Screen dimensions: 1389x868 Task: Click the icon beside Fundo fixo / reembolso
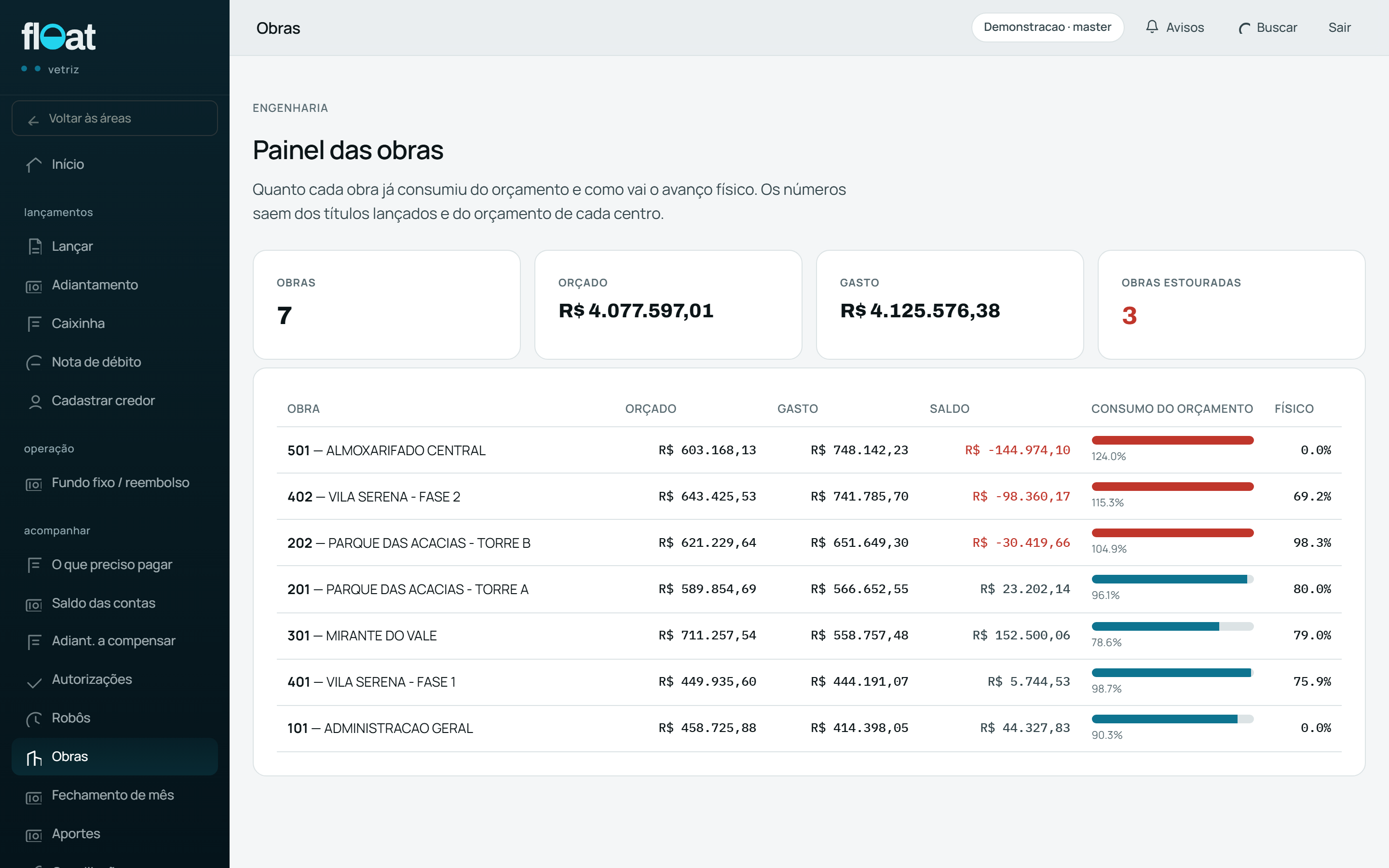(x=34, y=484)
